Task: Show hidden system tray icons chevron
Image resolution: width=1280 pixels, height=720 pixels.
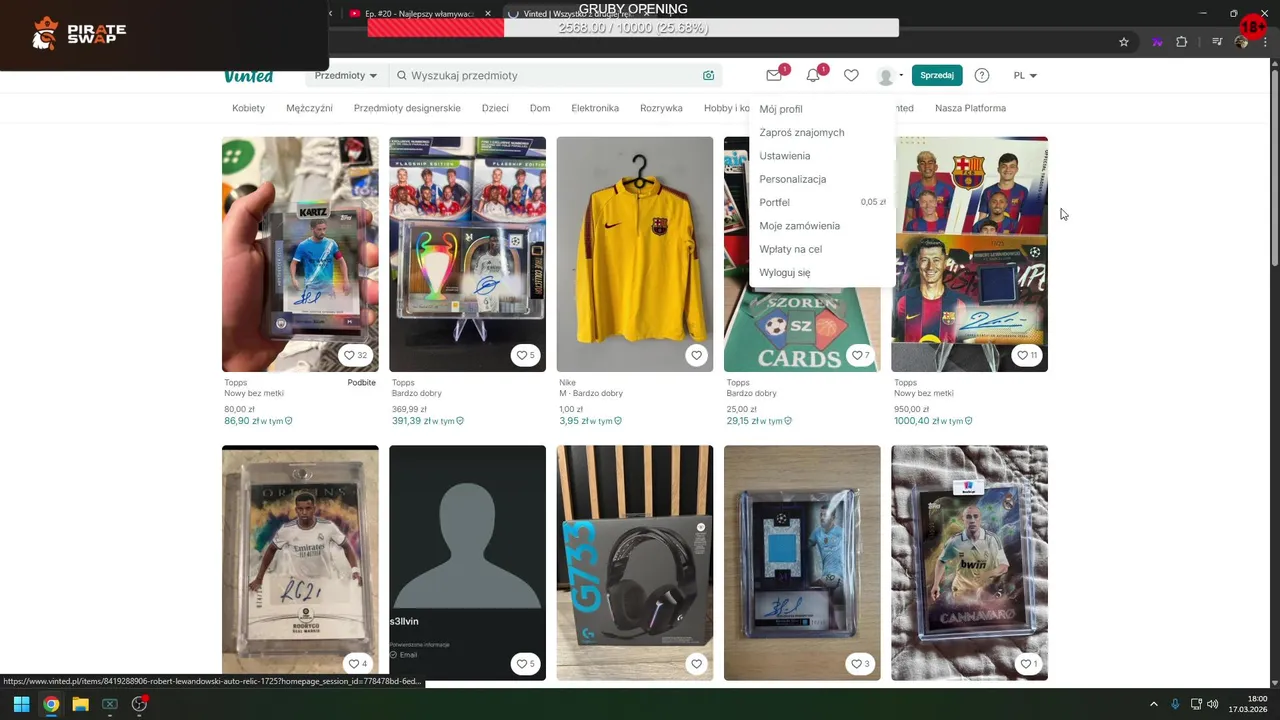Action: point(1153,704)
